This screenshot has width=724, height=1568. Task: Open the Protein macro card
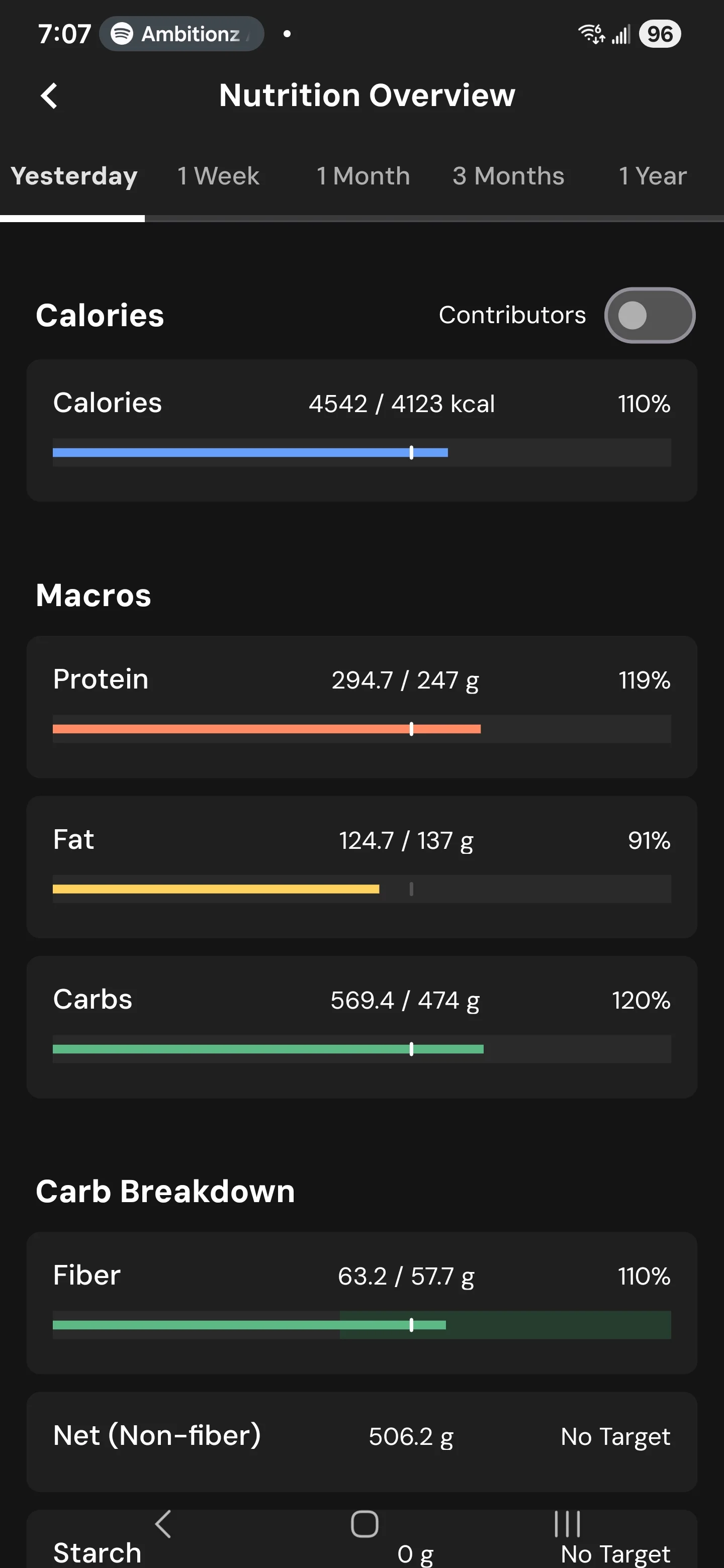coord(361,707)
